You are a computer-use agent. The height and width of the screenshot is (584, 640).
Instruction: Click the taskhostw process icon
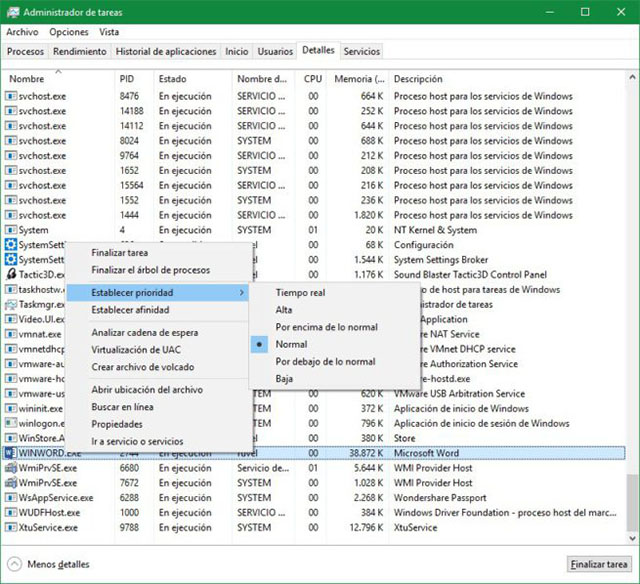[11, 289]
